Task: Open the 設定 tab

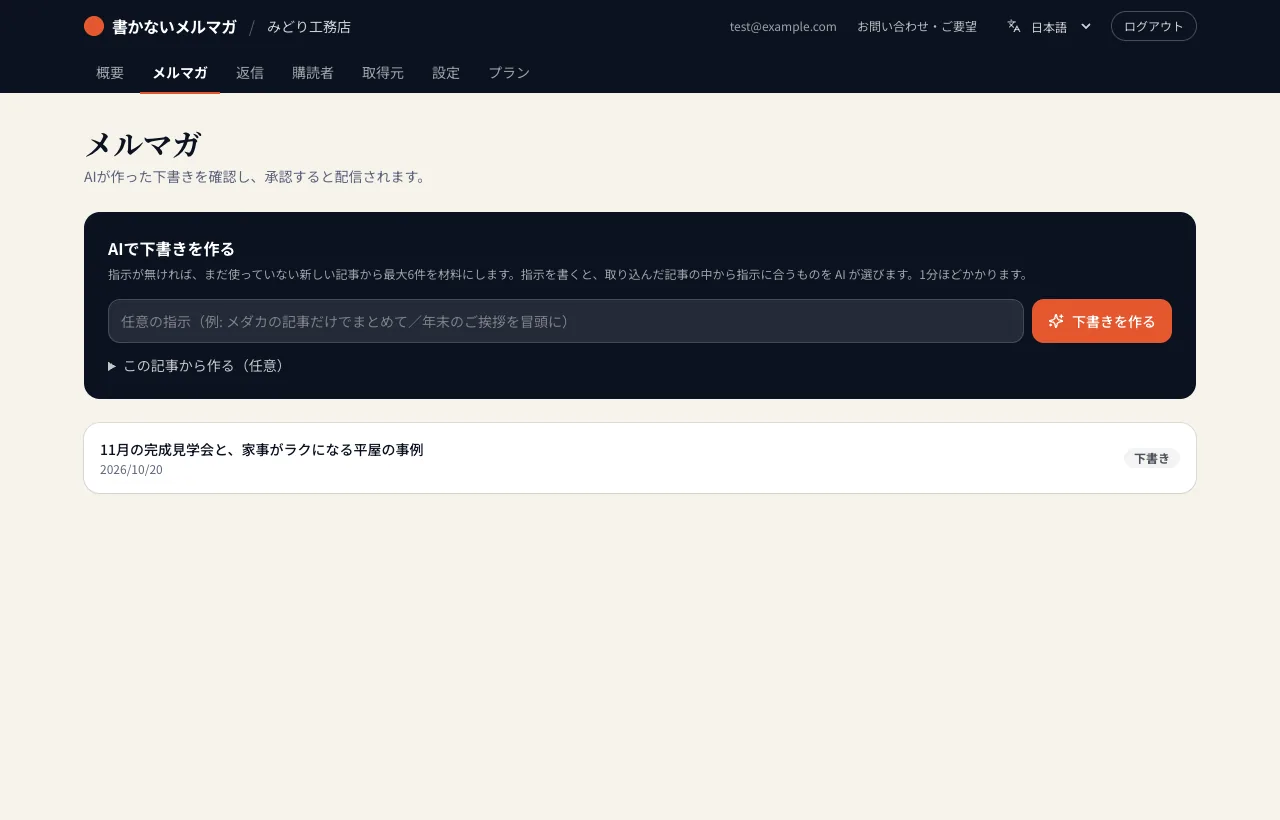Action: pos(446,72)
